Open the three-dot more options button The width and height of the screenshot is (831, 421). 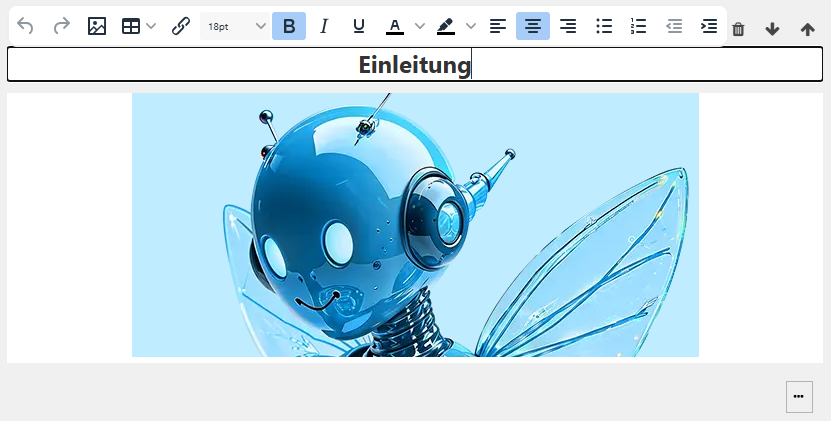coord(798,396)
